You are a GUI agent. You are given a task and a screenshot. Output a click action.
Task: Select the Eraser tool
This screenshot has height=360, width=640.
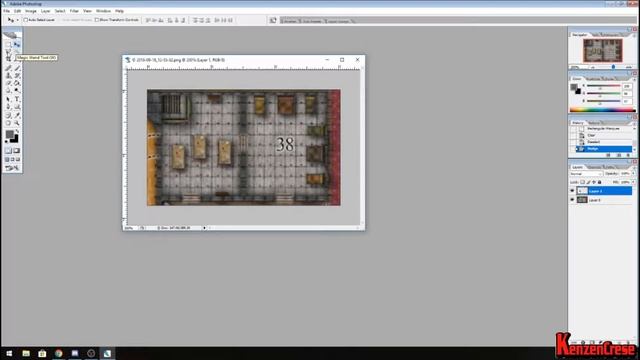[x=8, y=83]
